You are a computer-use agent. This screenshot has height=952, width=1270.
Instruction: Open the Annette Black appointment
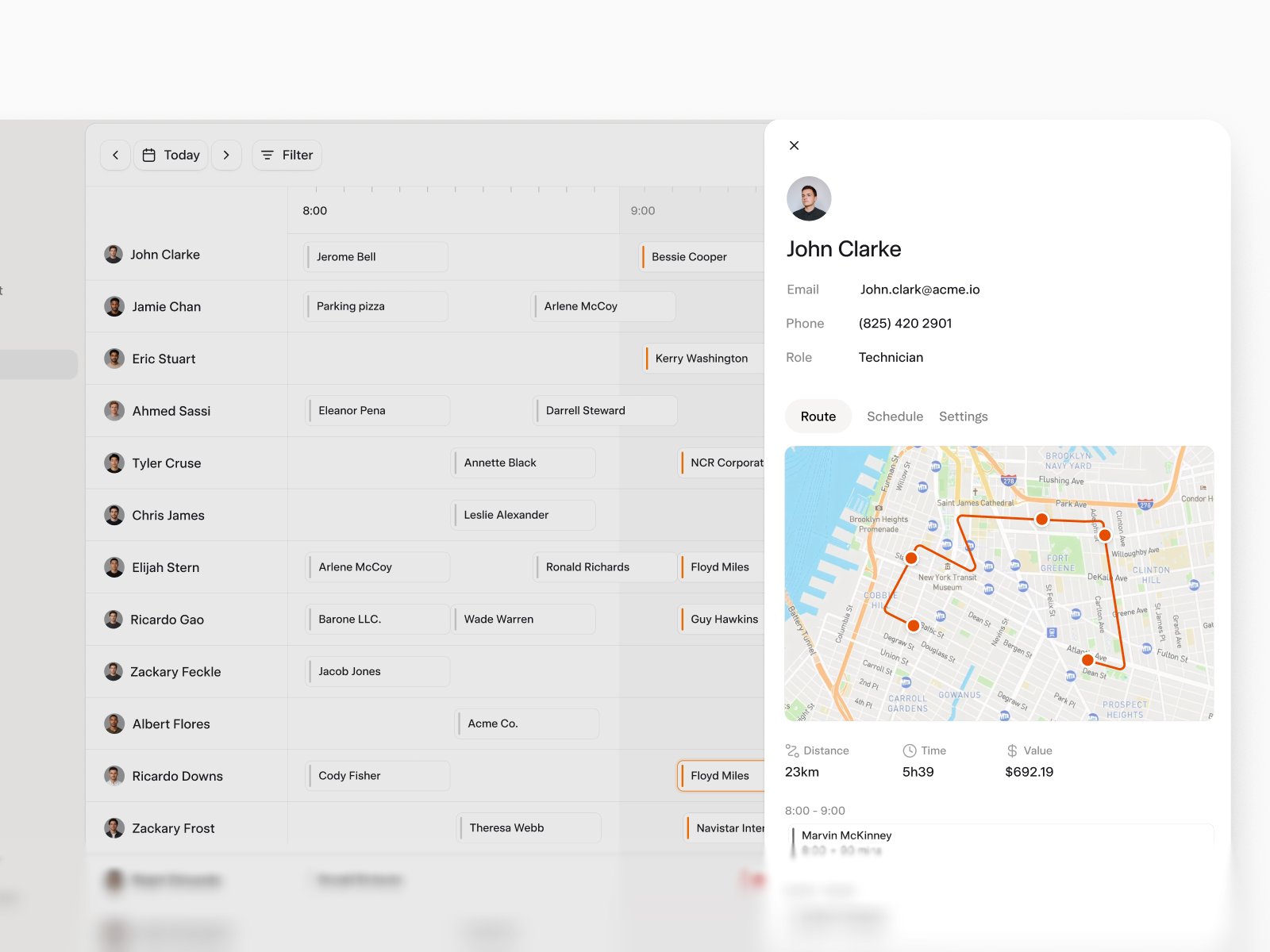coord(524,463)
